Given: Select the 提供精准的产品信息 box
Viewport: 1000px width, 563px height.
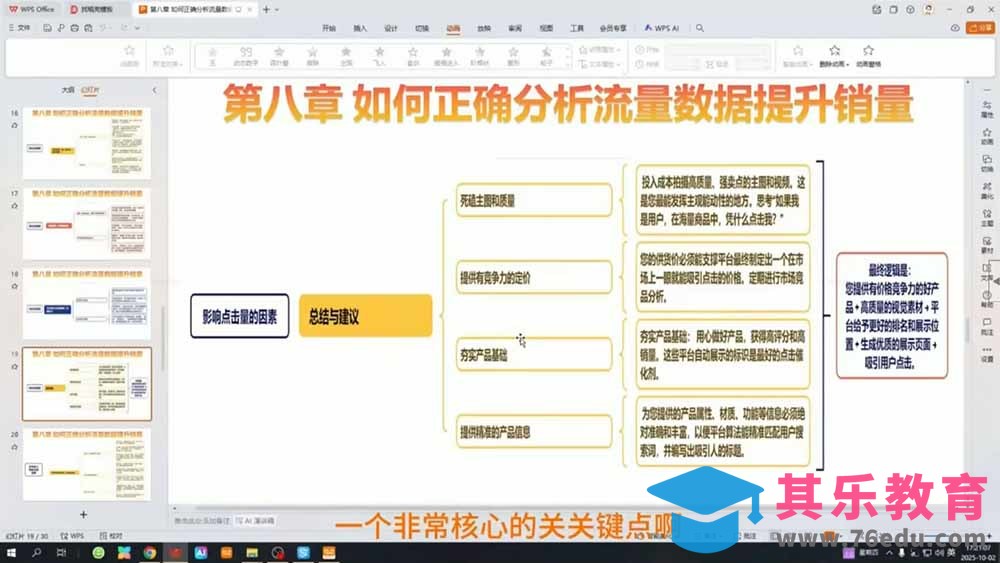Looking at the screenshot, I should pyautogui.click(x=534, y=432).
